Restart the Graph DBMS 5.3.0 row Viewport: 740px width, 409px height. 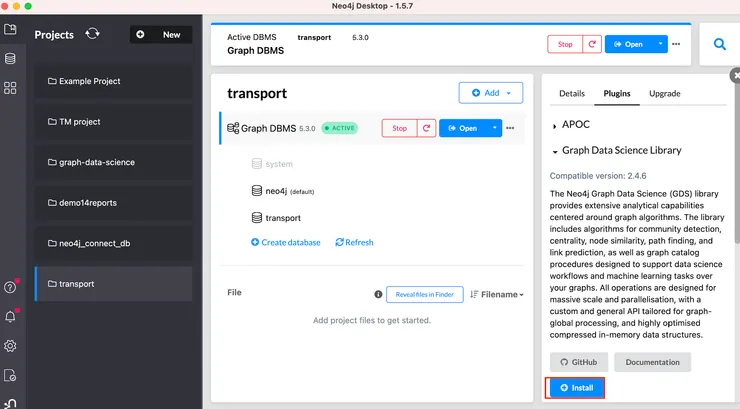[x=426, y=128]
